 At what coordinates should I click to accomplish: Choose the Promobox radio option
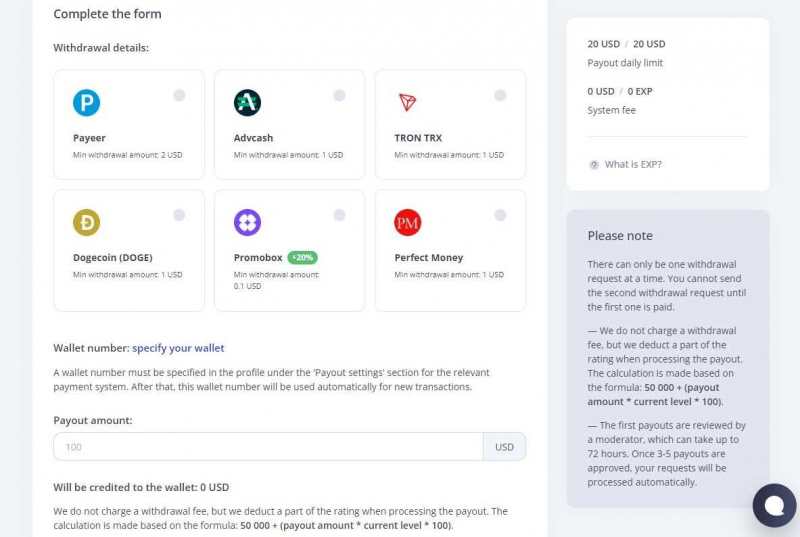[339, 215]
